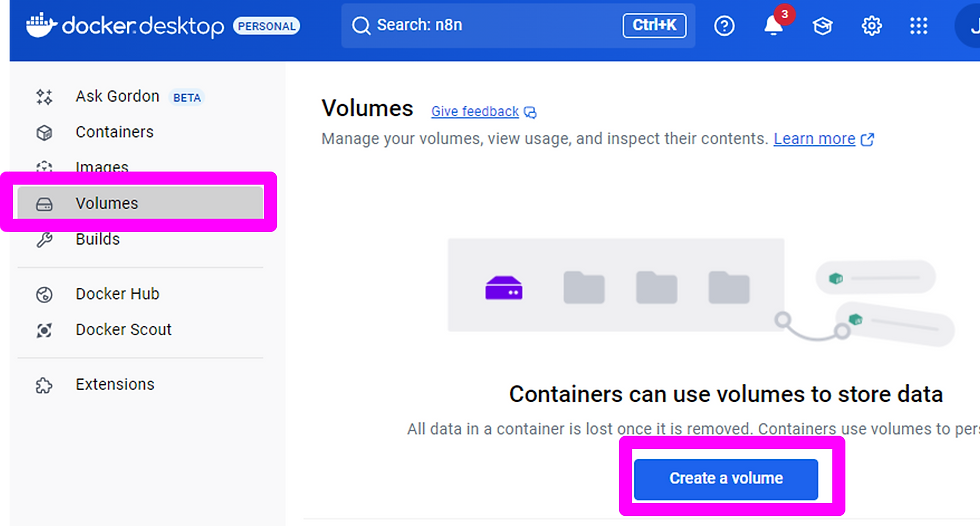Click heading Containers can use volumes to store data
The height and width of the screenshot is (526, 980).
click(726, 394)
